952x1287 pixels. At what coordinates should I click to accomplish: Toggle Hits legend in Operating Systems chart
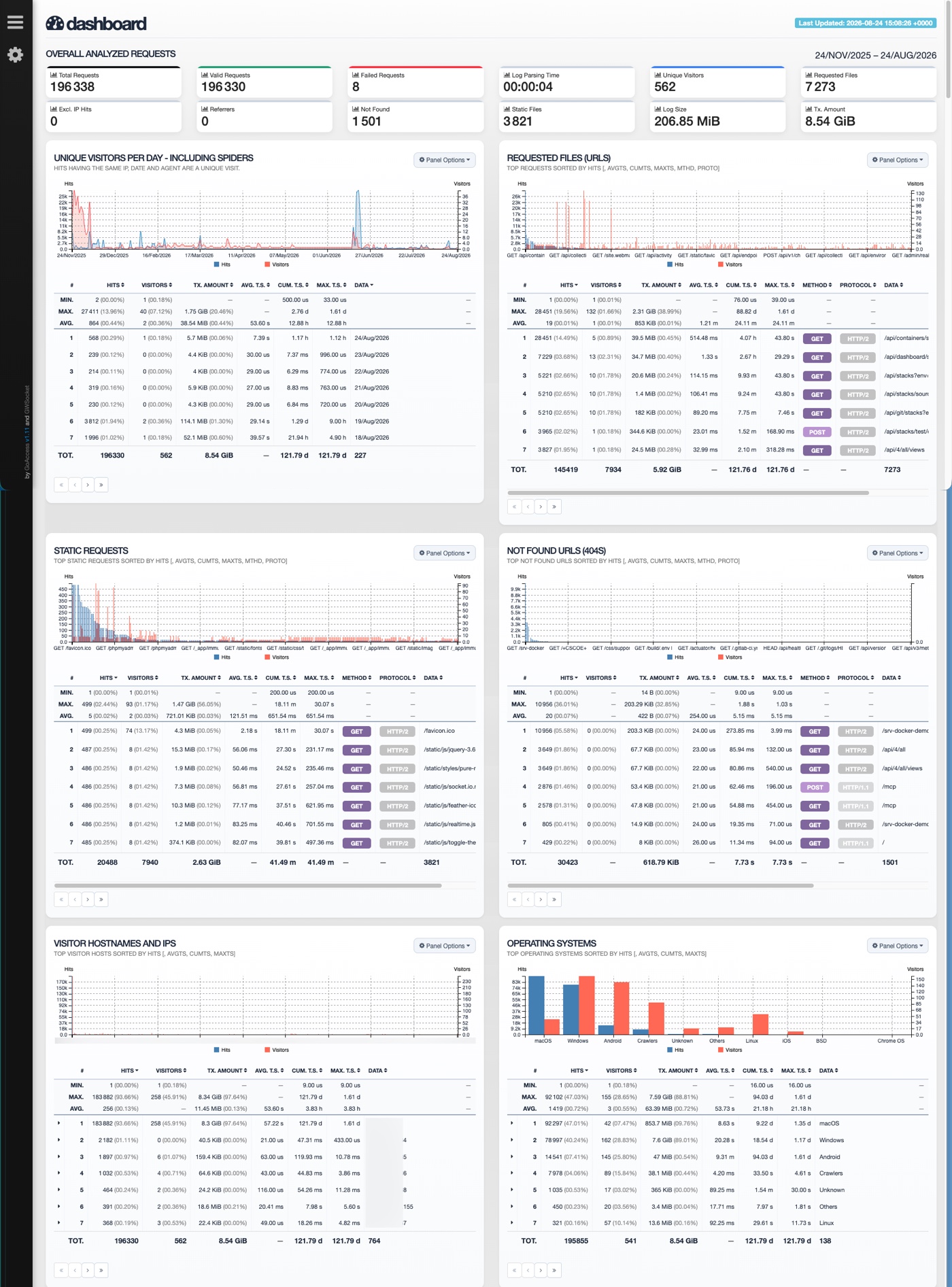[x=675, y=1050]
